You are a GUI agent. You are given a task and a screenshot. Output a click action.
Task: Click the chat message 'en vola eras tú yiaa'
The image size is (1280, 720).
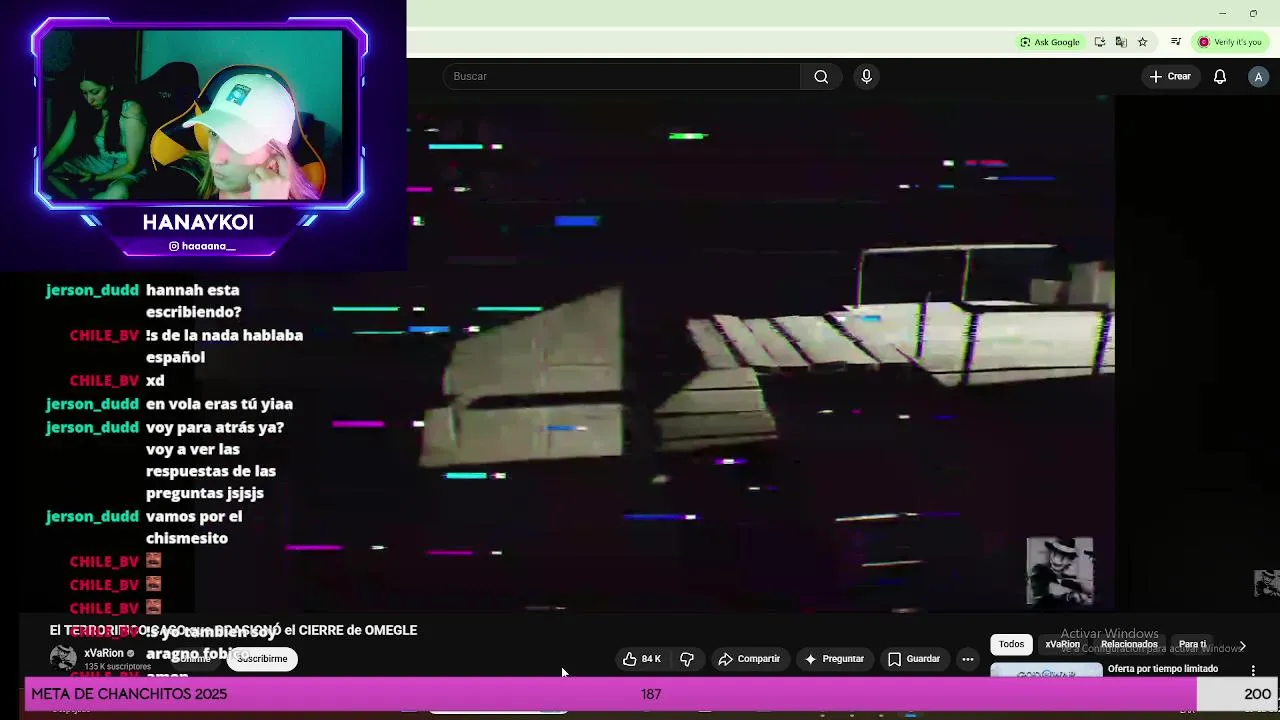(219, 404)
